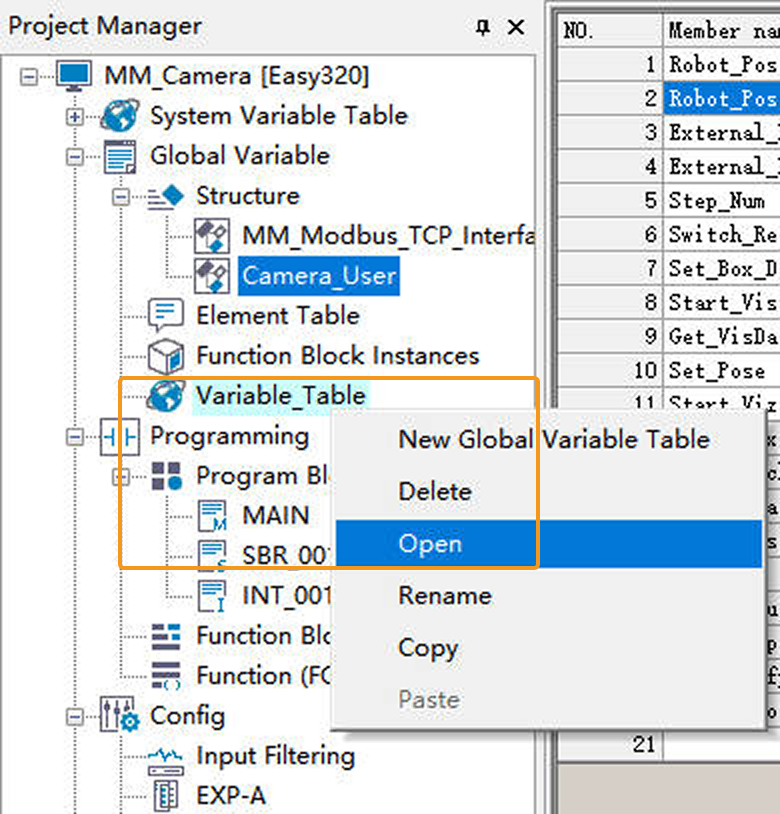Collapse the Structure tree node
780x814 pixels.
pyautogui.click(x=121, y=197)
